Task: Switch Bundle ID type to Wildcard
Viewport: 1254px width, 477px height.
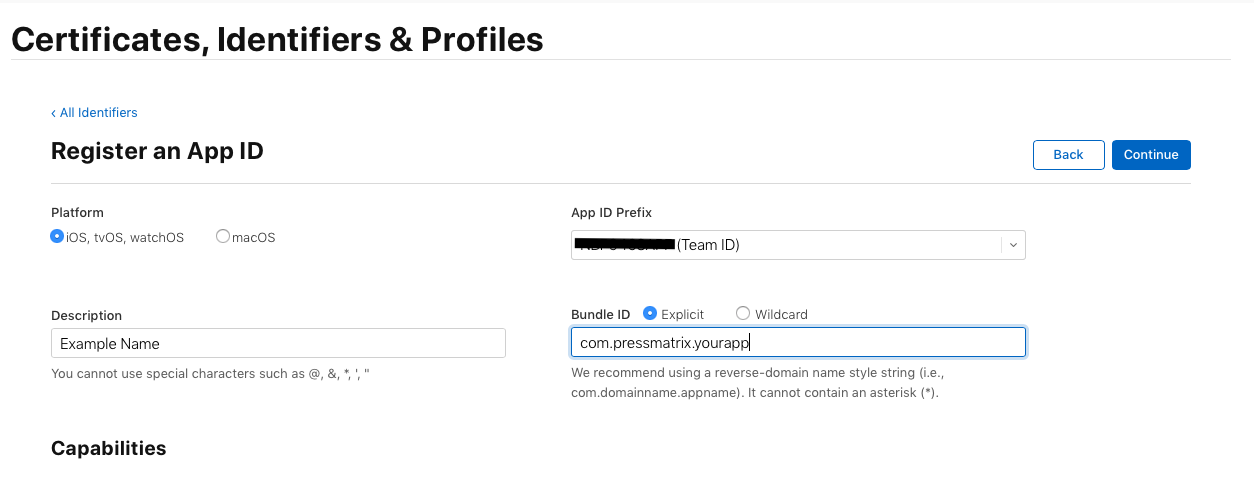Action: tap(743, 314)
